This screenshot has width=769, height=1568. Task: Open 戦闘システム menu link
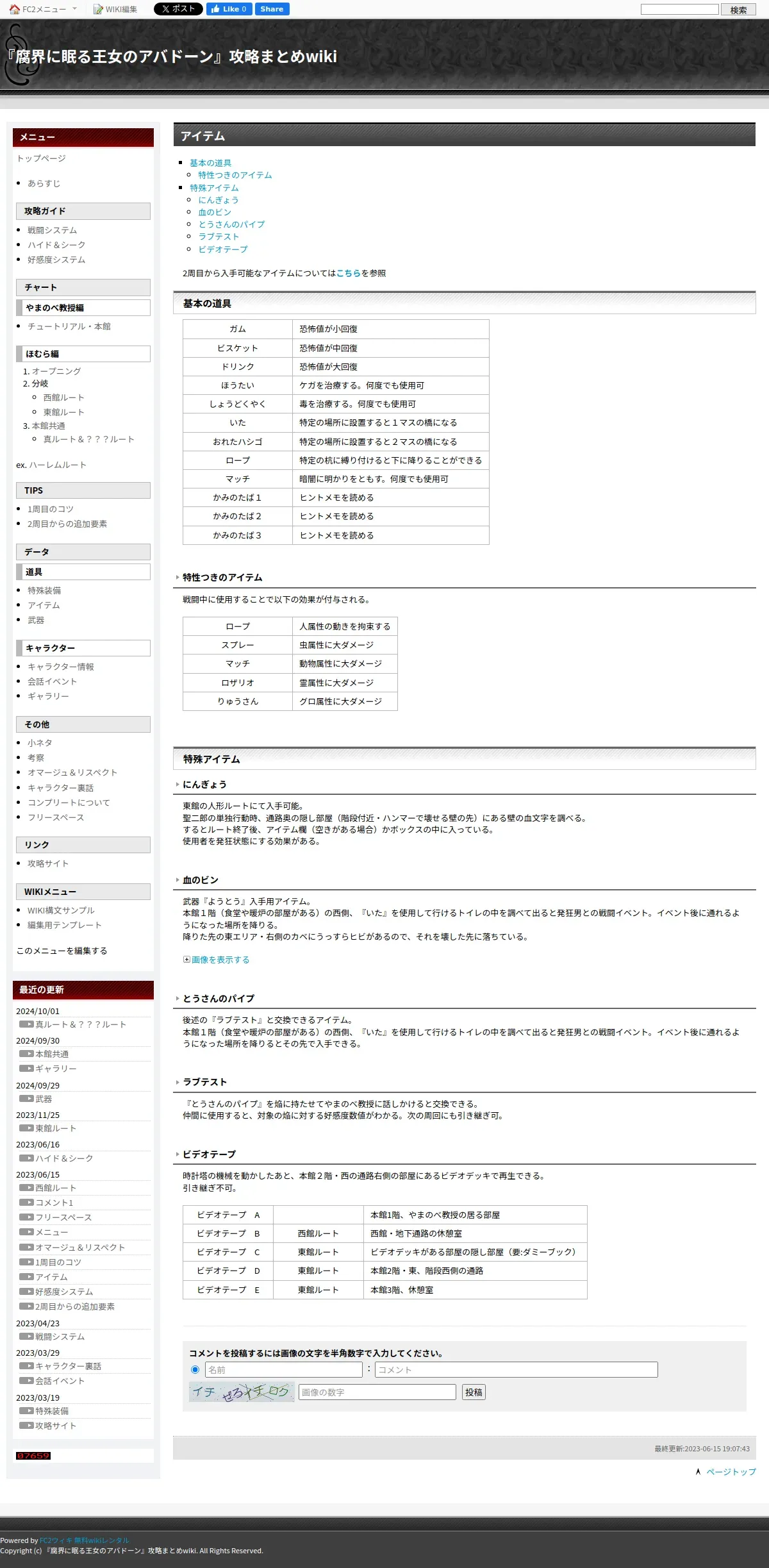tap(53, 230)
